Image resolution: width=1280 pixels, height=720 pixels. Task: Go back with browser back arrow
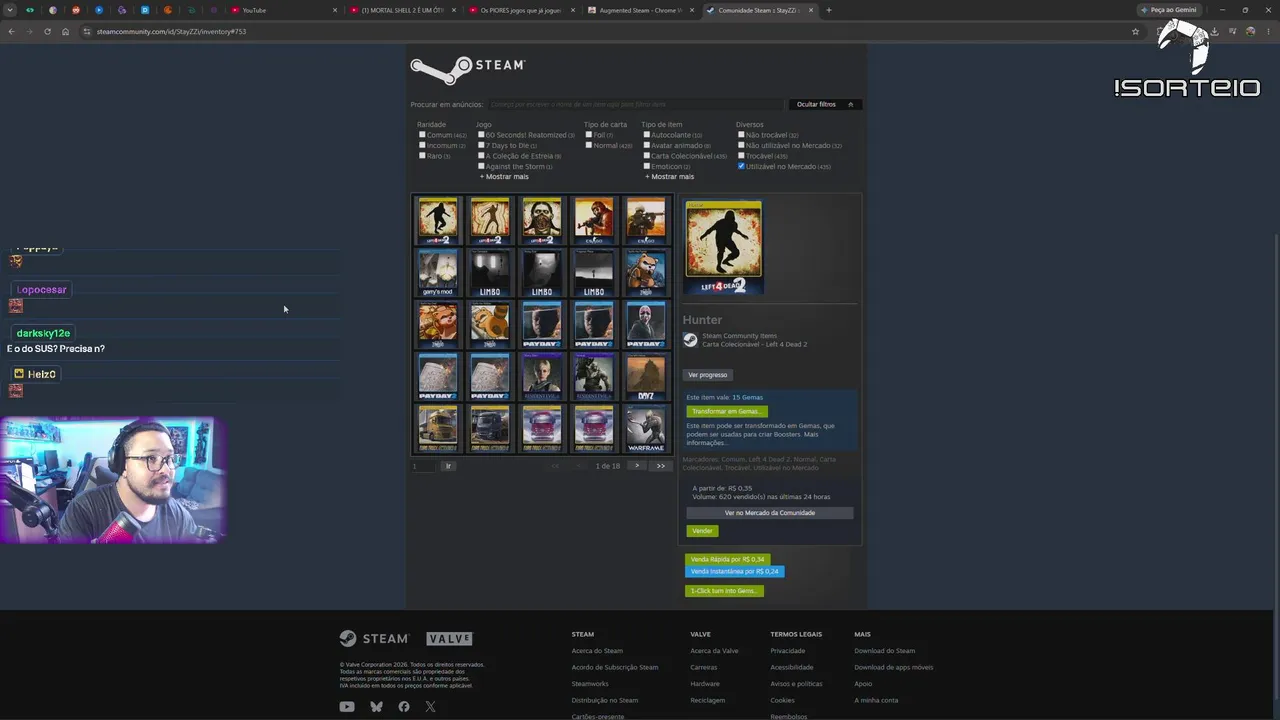tap(11, 31)
